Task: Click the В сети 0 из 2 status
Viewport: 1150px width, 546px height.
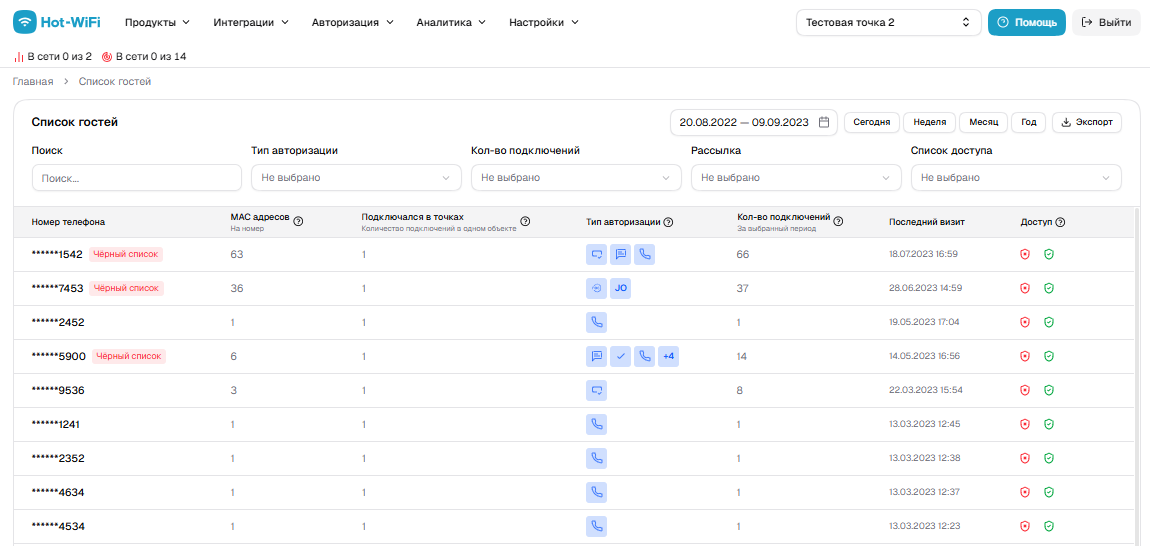Action: tap(53, 56)
